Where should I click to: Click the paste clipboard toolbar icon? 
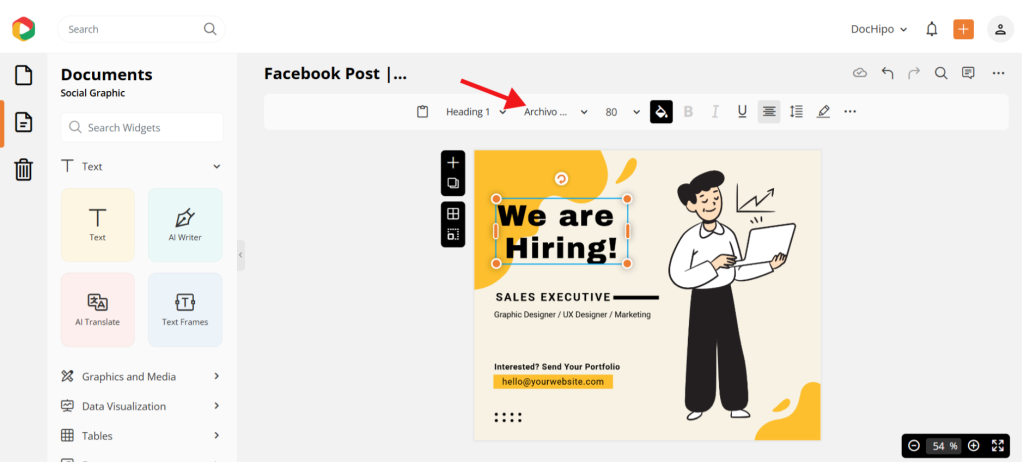tap(423, 112)
